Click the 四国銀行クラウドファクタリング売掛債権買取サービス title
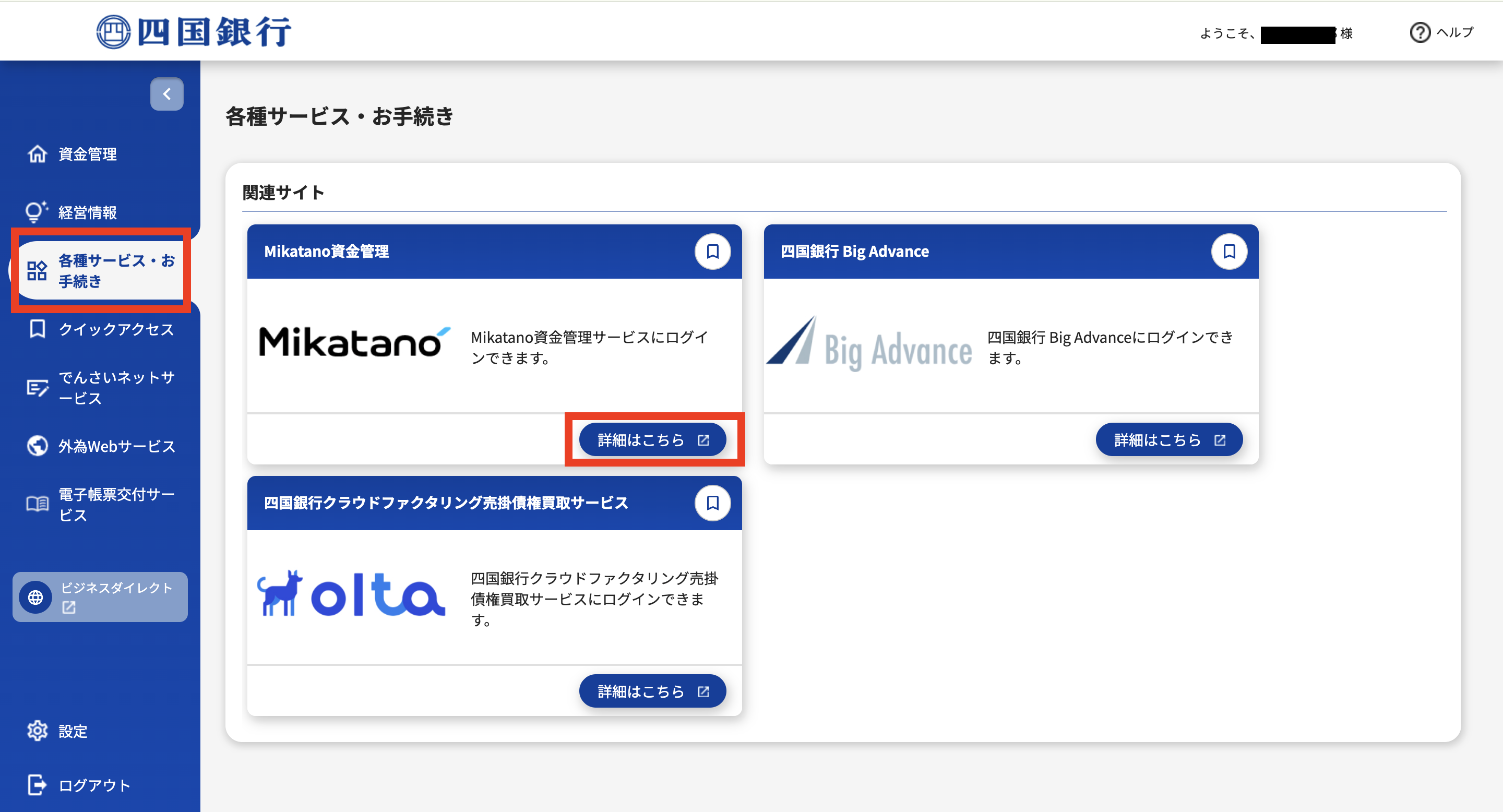 point(446,503)
